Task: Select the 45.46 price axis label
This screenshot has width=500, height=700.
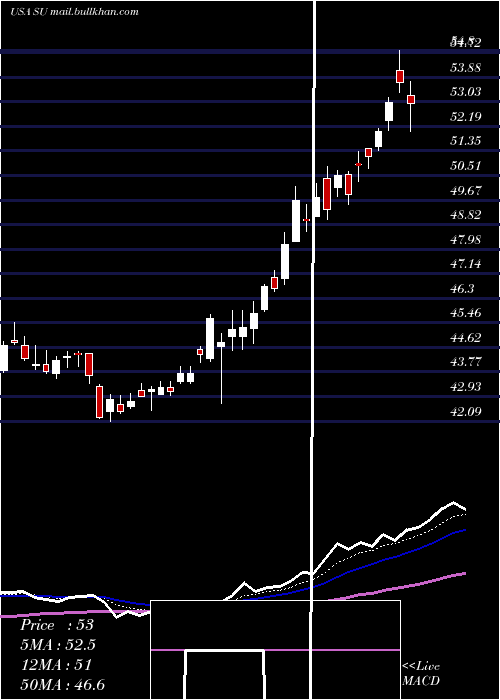Action: (466, 312)
